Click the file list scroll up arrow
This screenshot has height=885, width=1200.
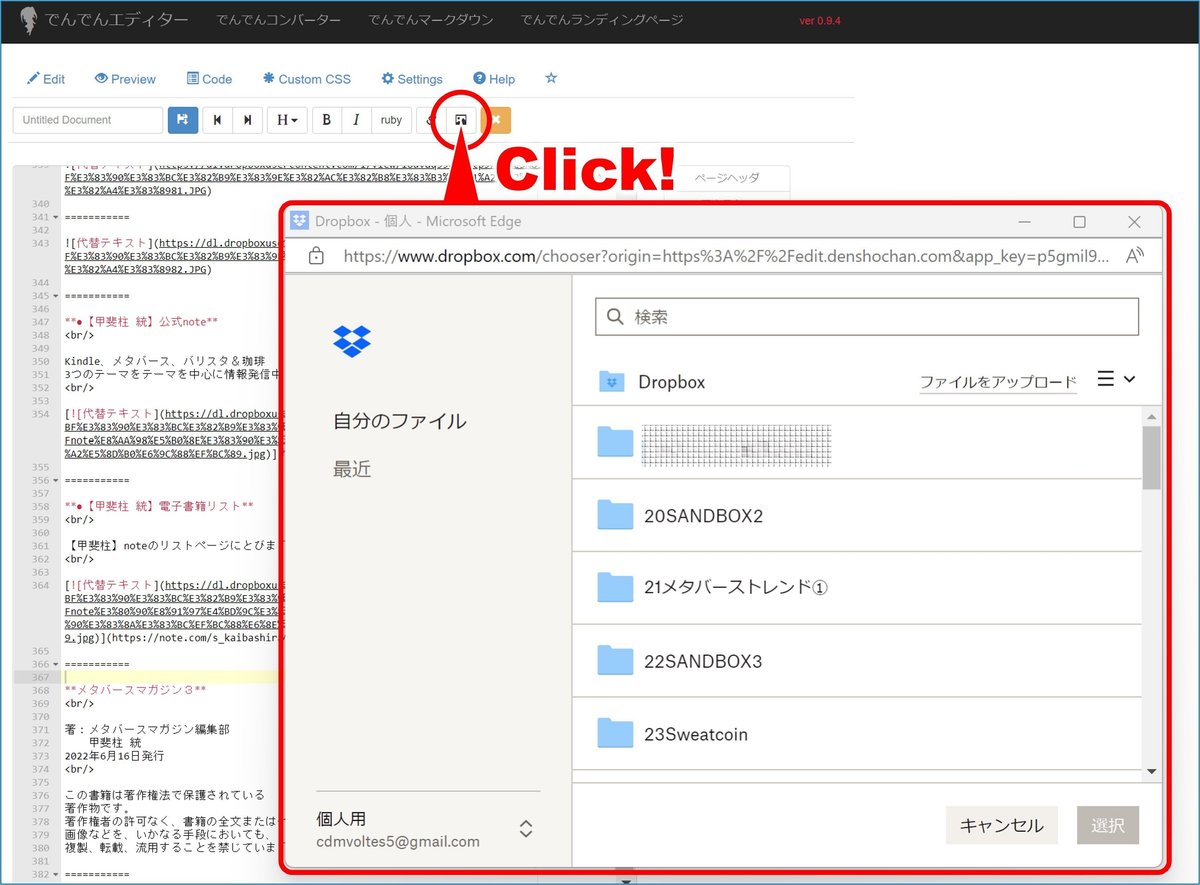pyautogui.click(x=1151, y=416)
